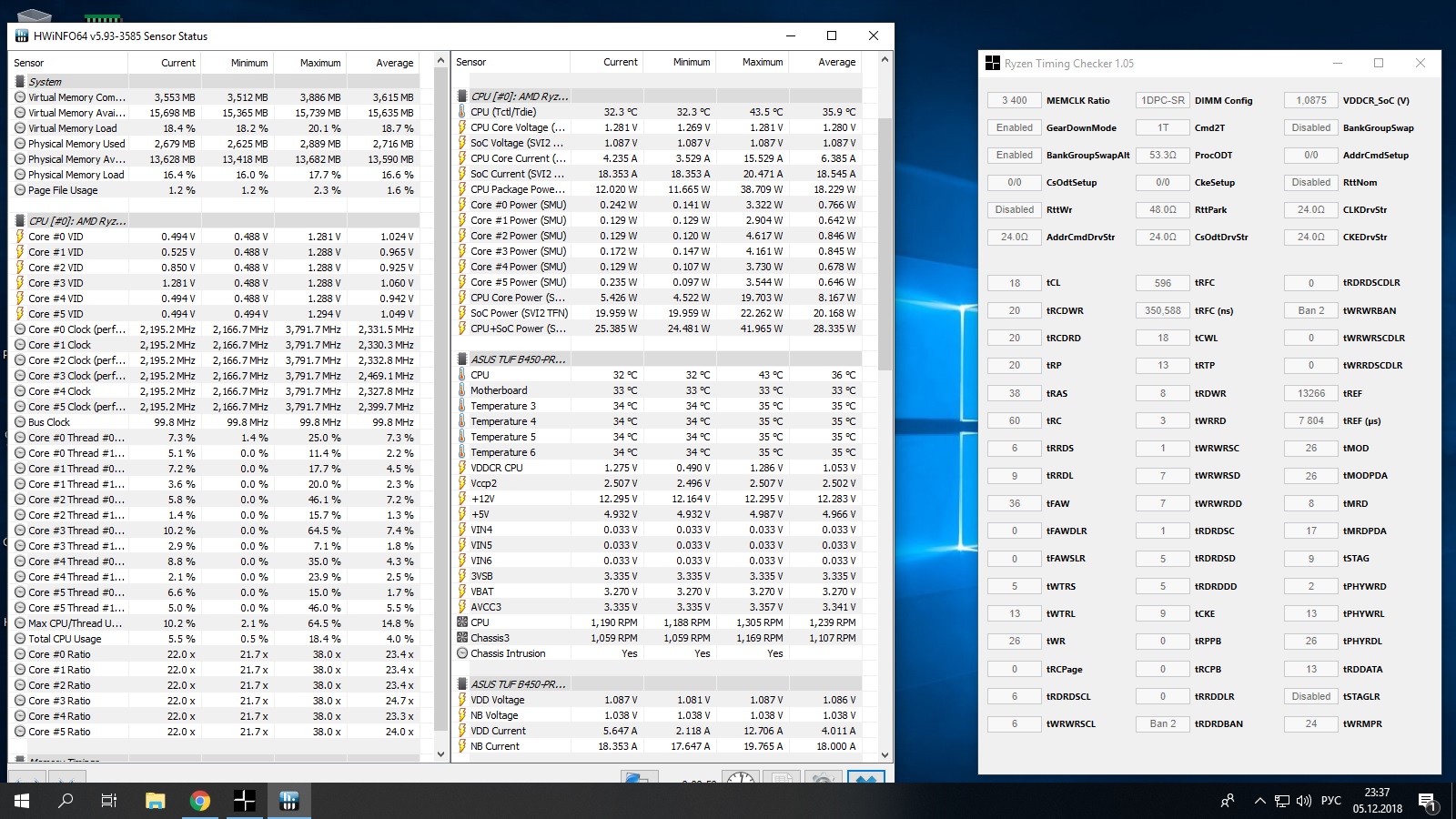Image resolution: width=1456 pixels, height=819 pixels.
Task: Open the clock showing 23:37
Action: coord(1377,801)
